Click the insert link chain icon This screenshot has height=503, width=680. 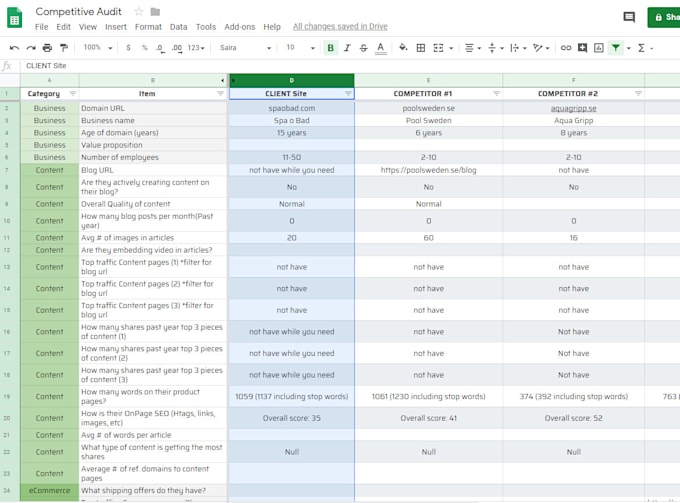point(566,48)
